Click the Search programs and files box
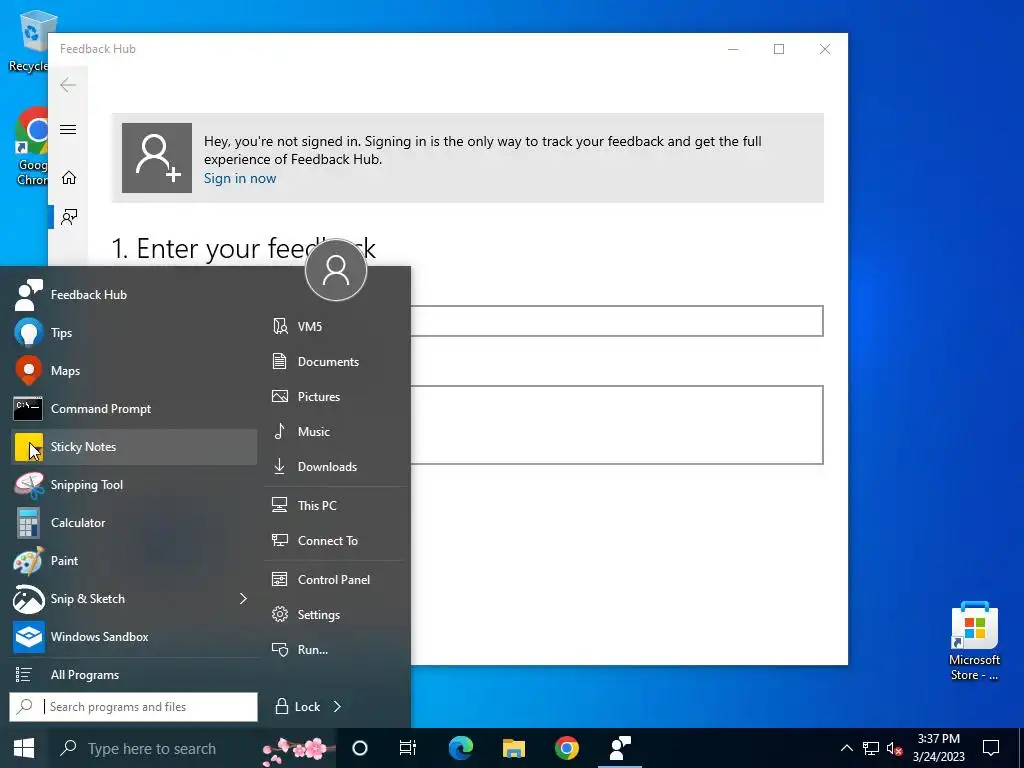1024x768 pixels. pos(134,707)
